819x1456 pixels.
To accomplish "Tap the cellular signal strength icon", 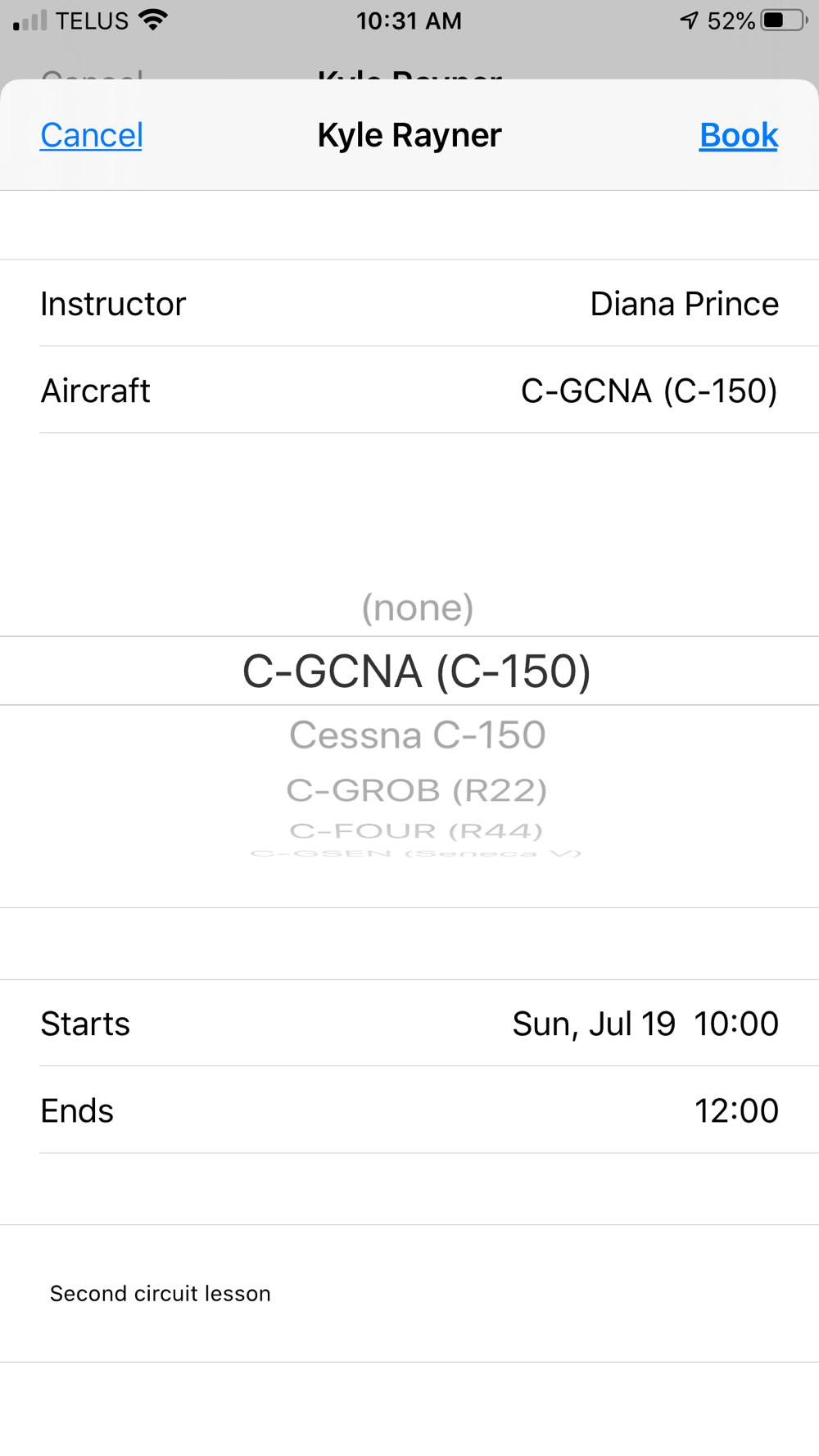I will [30, 20].
